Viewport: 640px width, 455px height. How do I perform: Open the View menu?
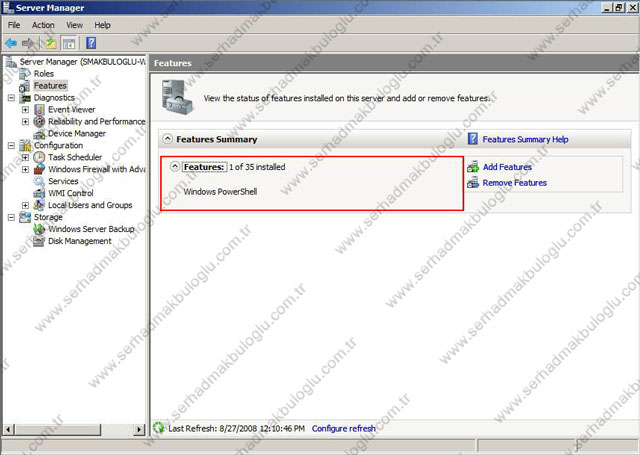[75, 25]
